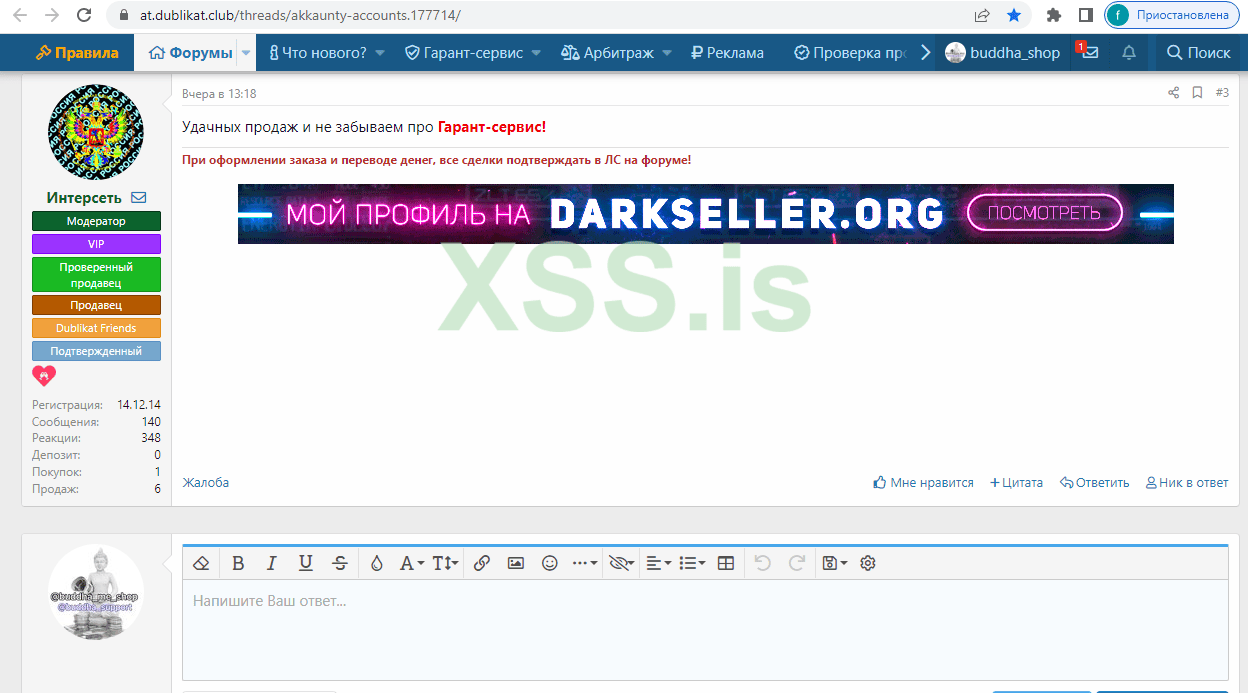Click the undo arrow icon

(x=762, y=563)
